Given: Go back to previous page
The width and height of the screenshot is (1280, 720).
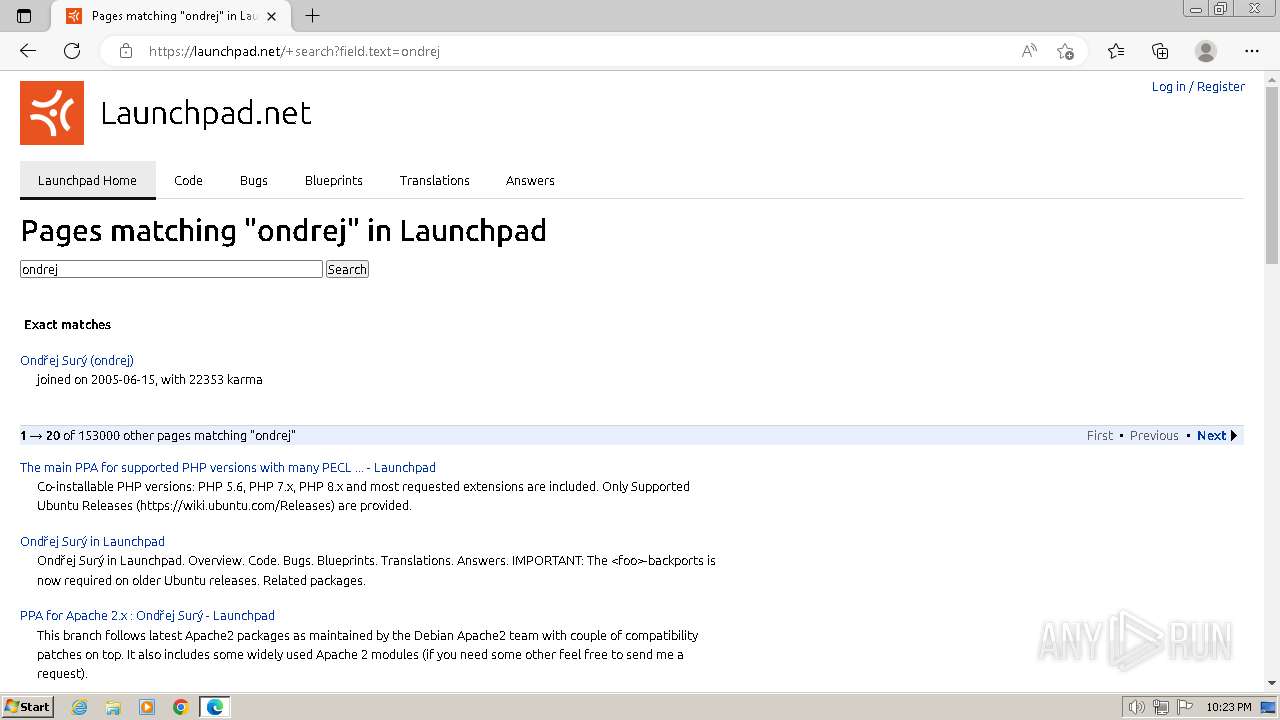Looking at the screenshot, I should point(28,51).
